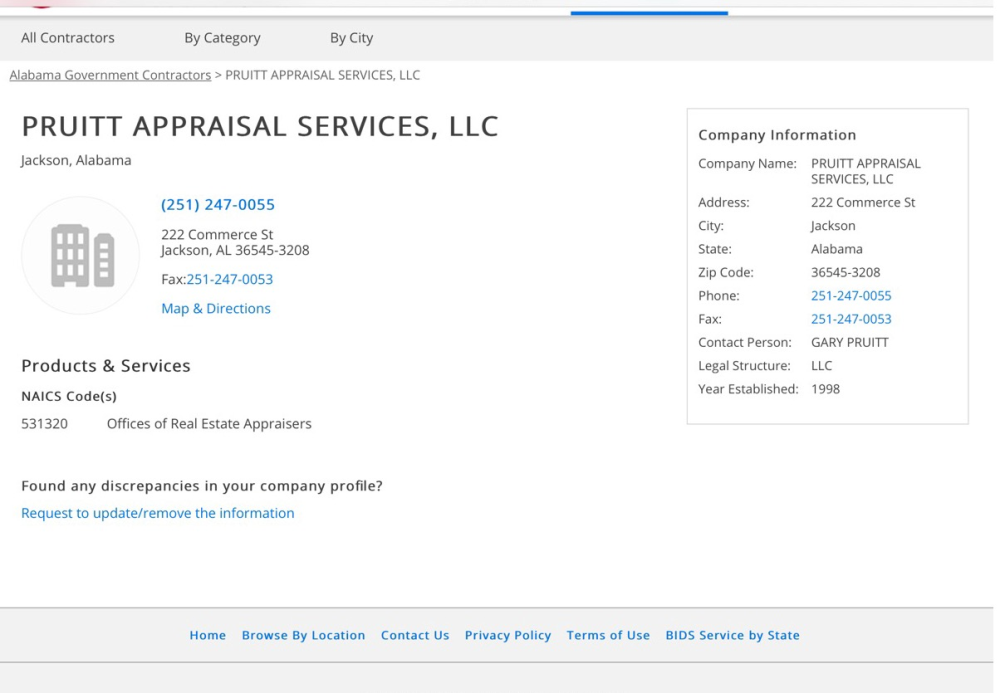Follow the Alabama Government Contractors breadcrumb link
This screenshot has width=1000, height=693.
pos(110,75)
